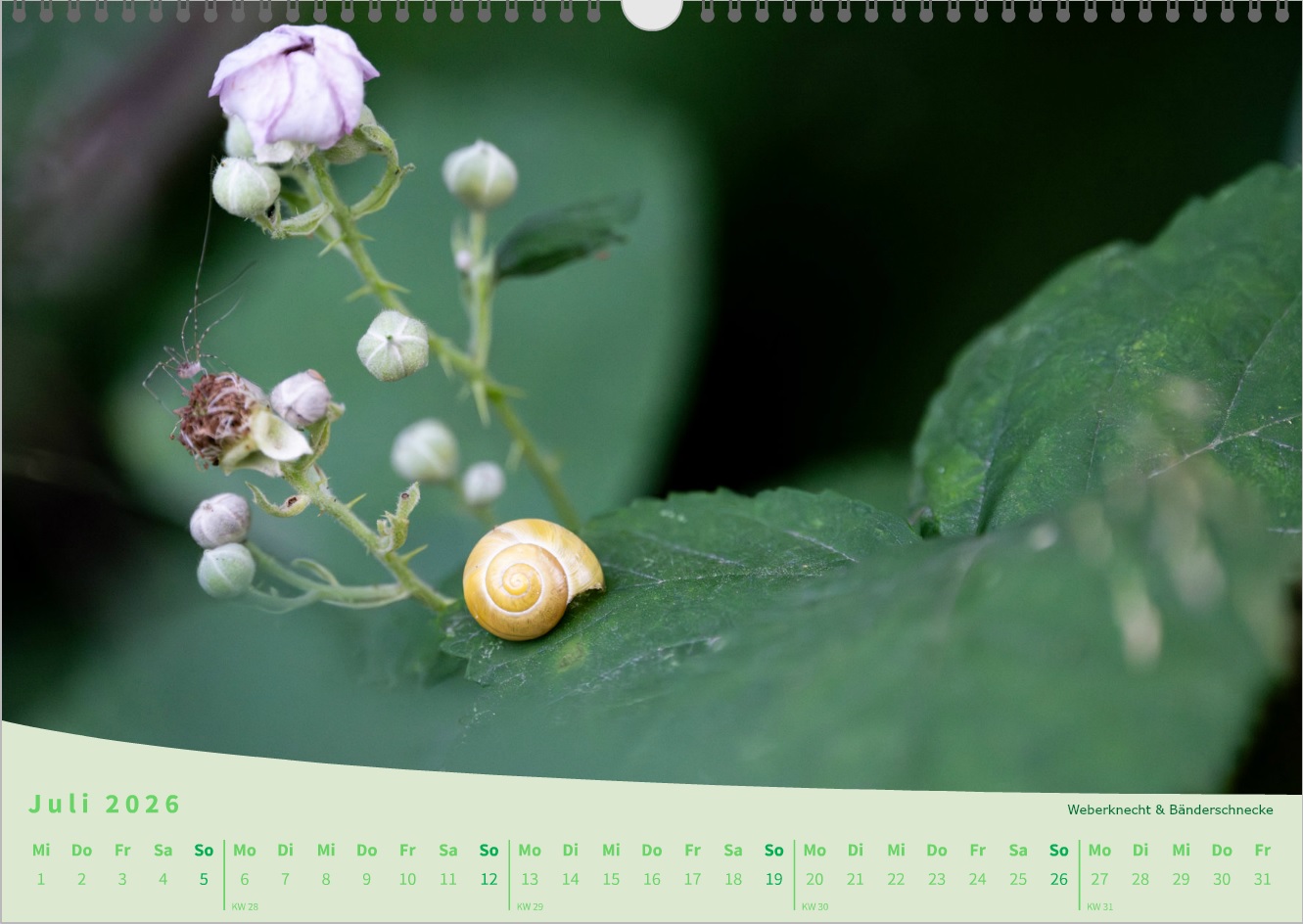This screenshot has height=924, width=1303.
Task: Click the yellow snail shell in the photo
Action: pyautogui.click(x=531, y=578)
